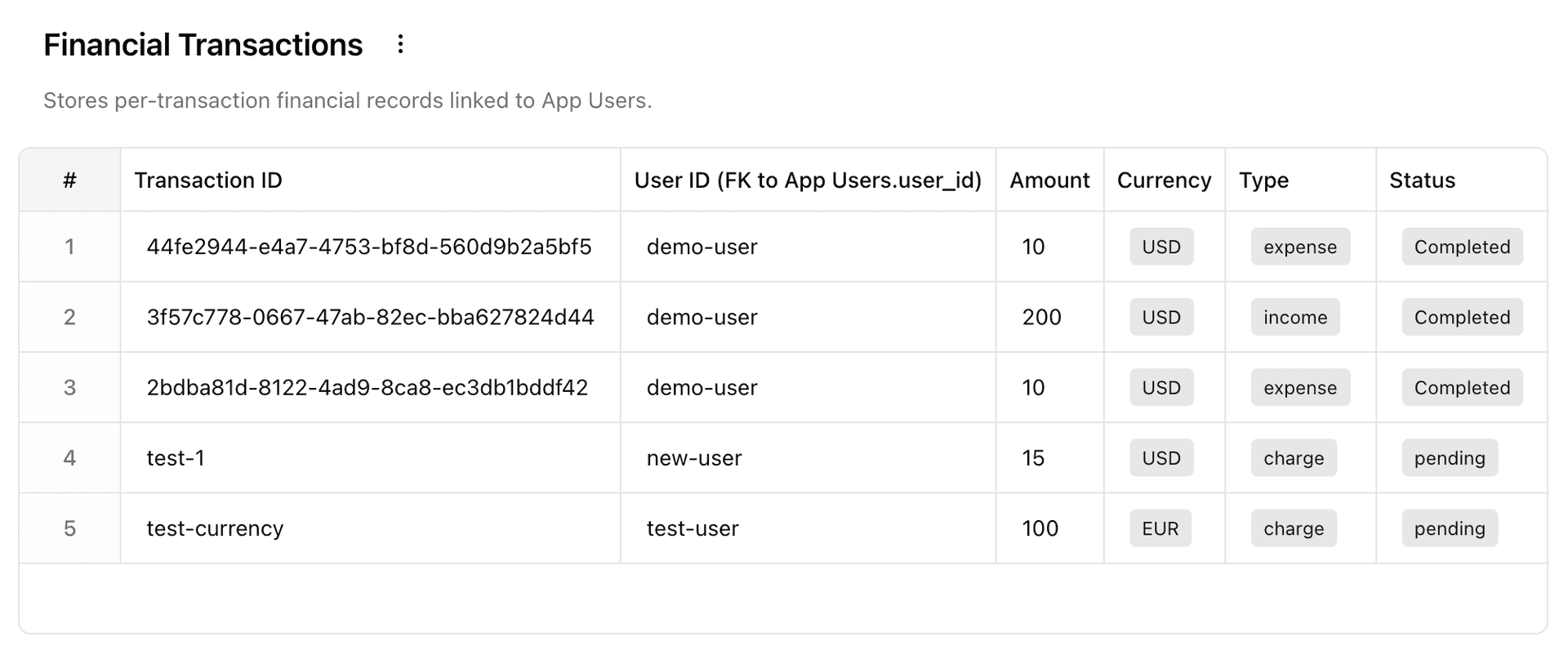Select transaction ID 3f57c778-0667-47ab-82ec-bba627824d44
This screenshot has height=668, width=1568.
tap(371, 317)
